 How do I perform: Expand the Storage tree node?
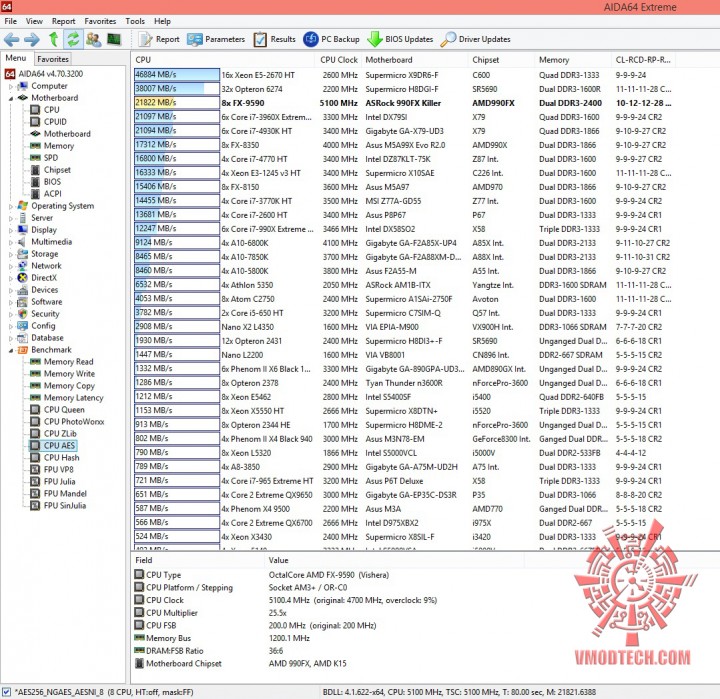11,254
